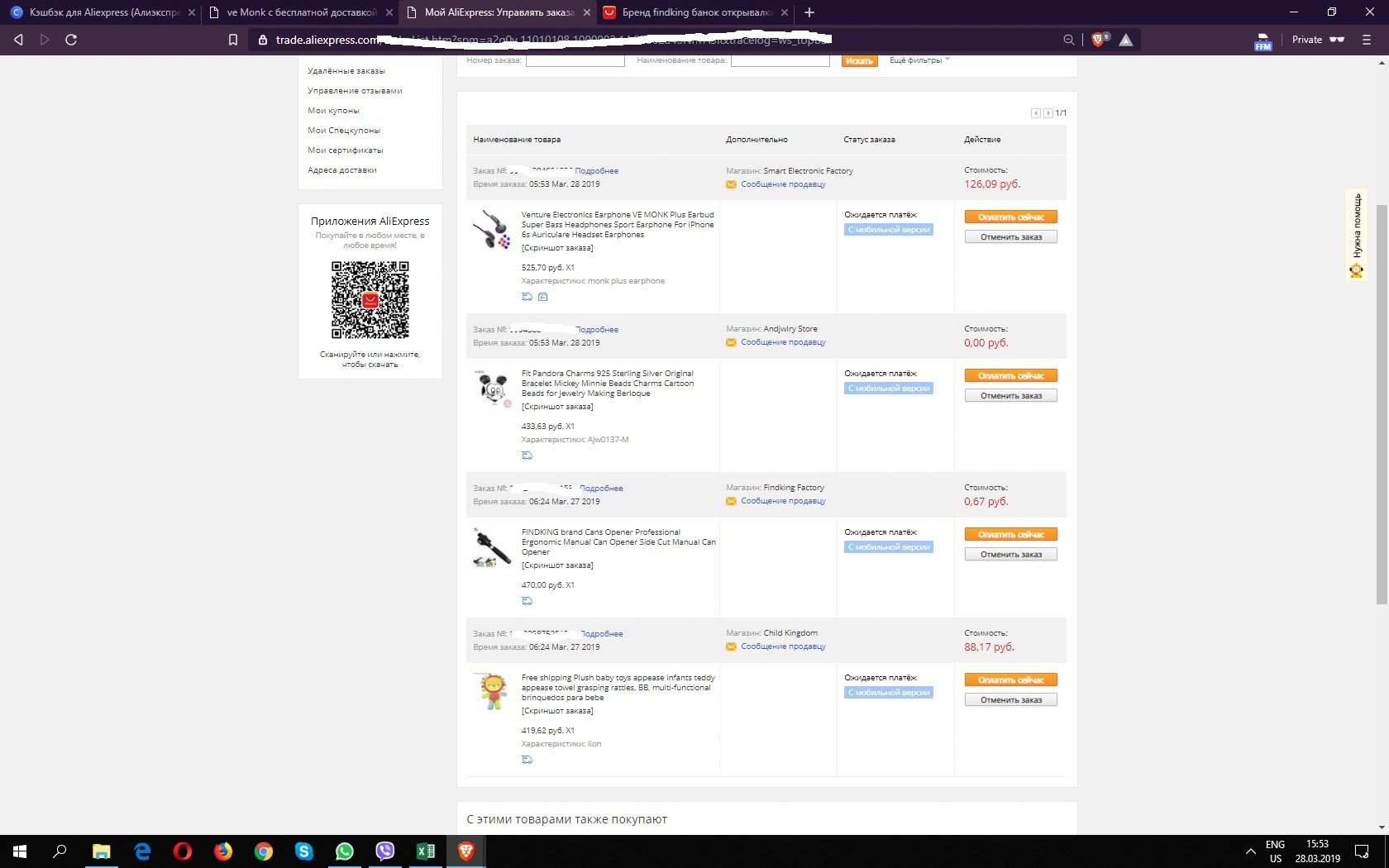Click the orange Искать search button
This screenshot has height=868, width=1389.
pos(859,60)
